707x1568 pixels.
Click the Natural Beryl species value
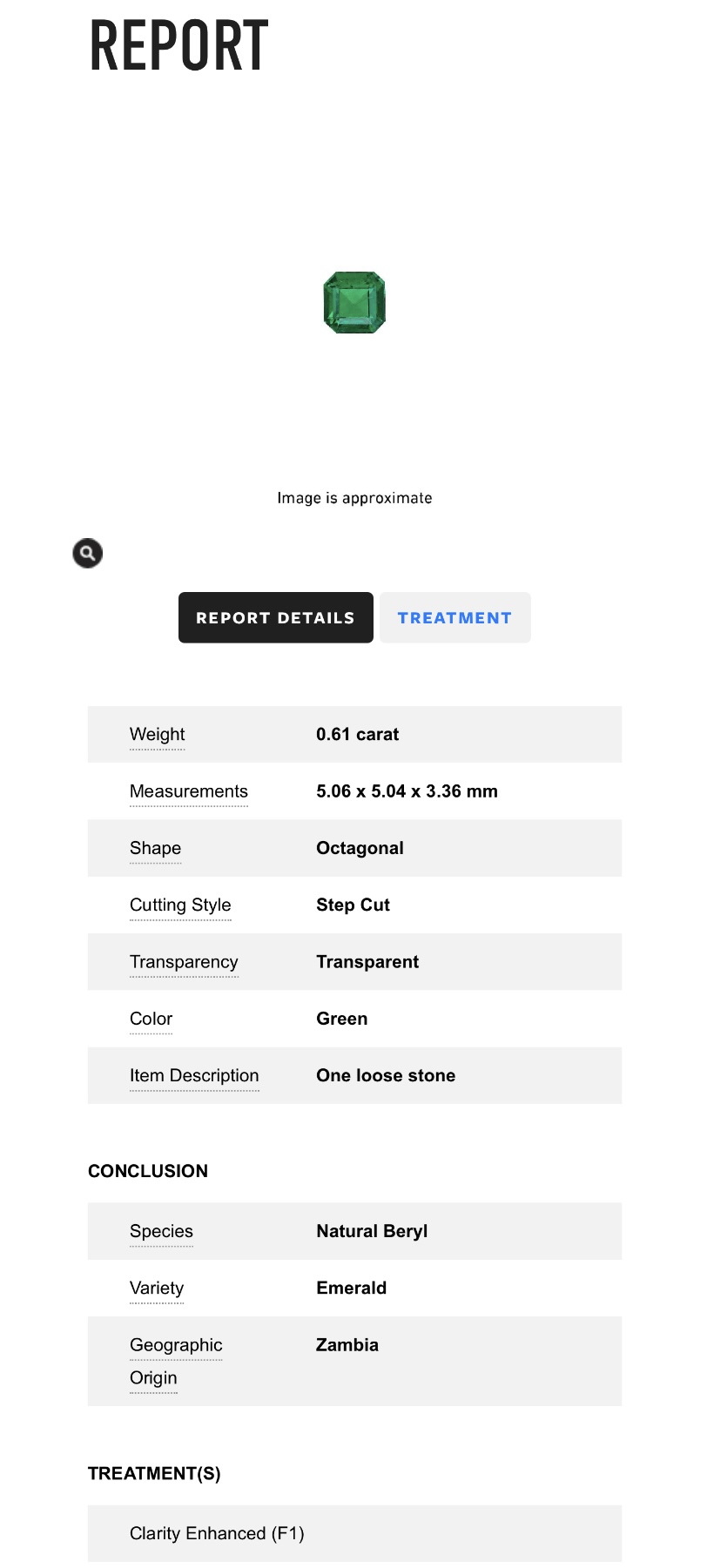click(372, 1231)
